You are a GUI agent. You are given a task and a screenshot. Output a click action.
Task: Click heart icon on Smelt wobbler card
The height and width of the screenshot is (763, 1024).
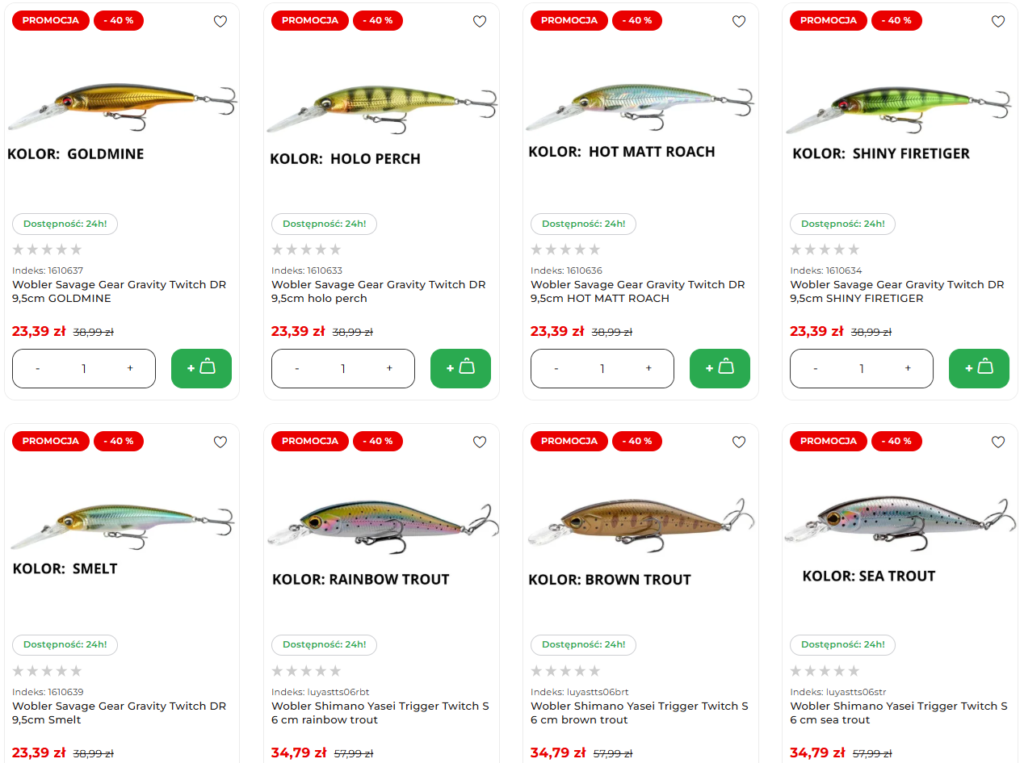220,442
